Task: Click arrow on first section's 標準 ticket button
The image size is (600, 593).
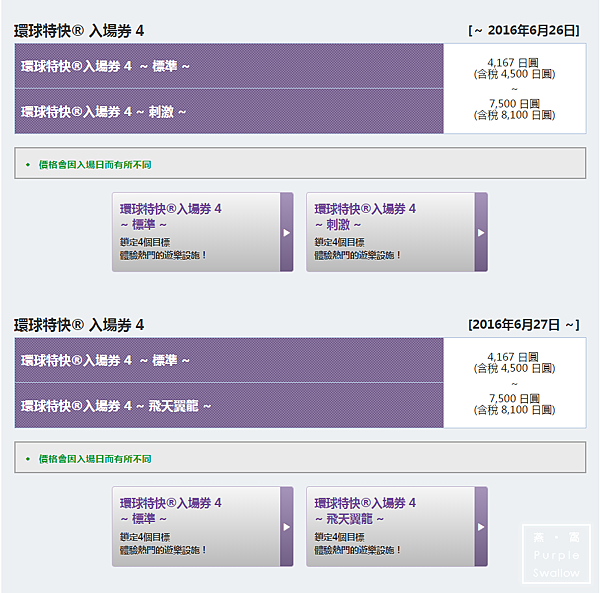Action: click(286, 232)
